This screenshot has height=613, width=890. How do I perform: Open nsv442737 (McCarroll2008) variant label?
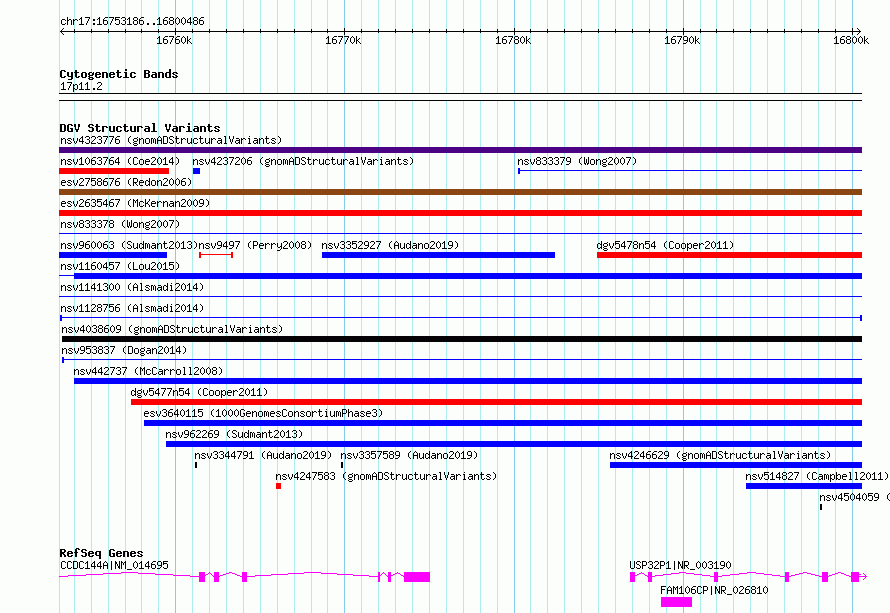148,371
